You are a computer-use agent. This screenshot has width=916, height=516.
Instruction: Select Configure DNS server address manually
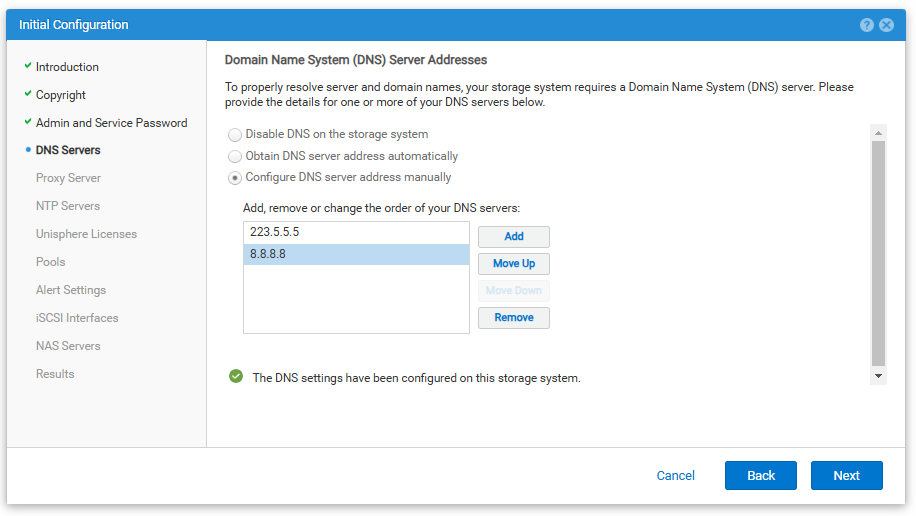pos(235,178)
